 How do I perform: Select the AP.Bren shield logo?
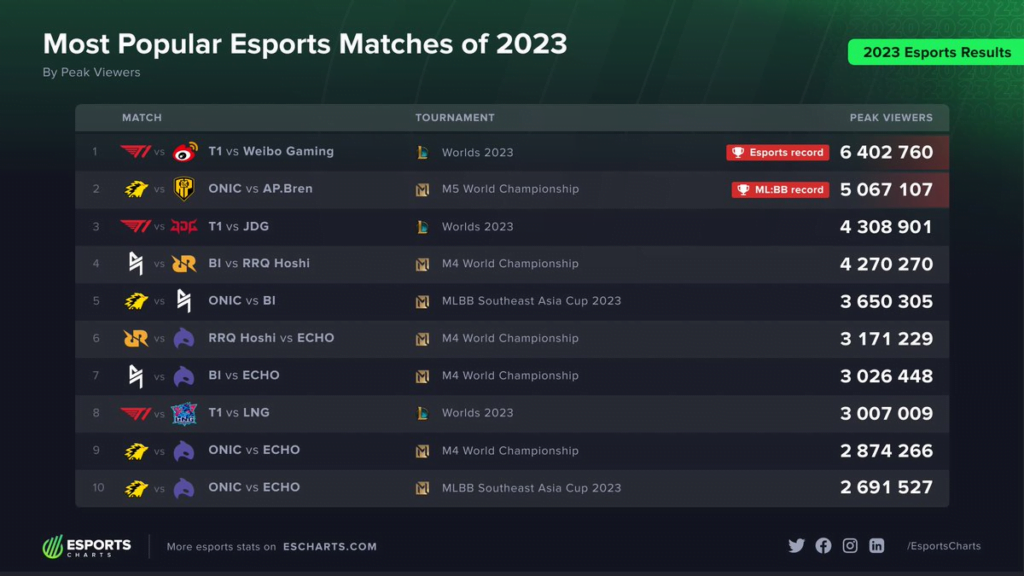coord(184,189)
